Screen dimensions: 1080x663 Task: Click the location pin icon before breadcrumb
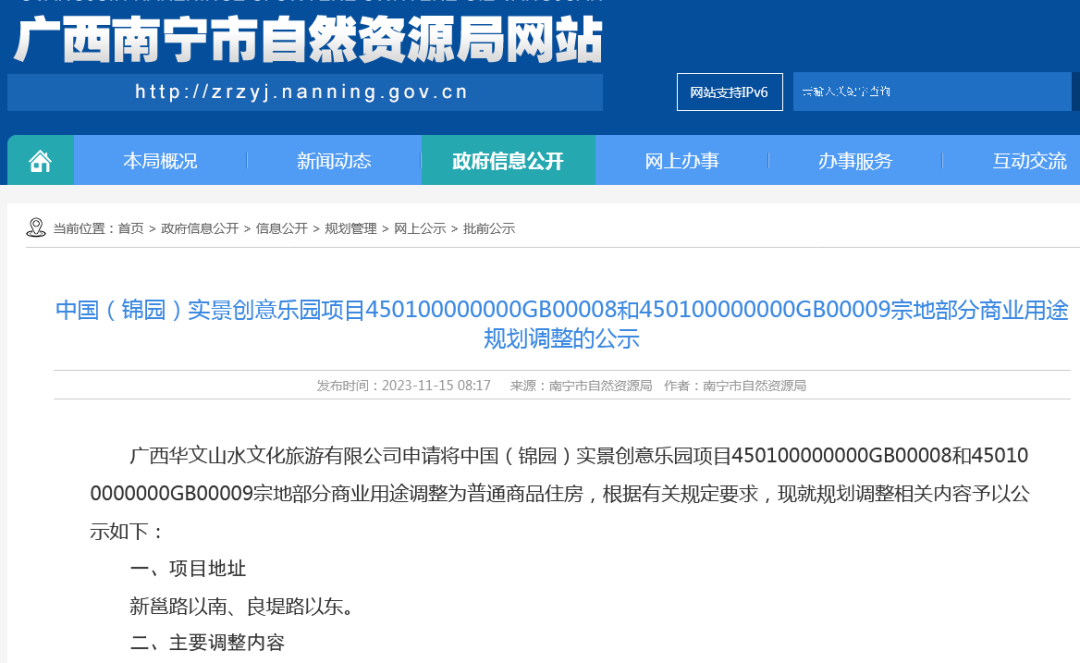pyautogui.click(x=36, y=228)
